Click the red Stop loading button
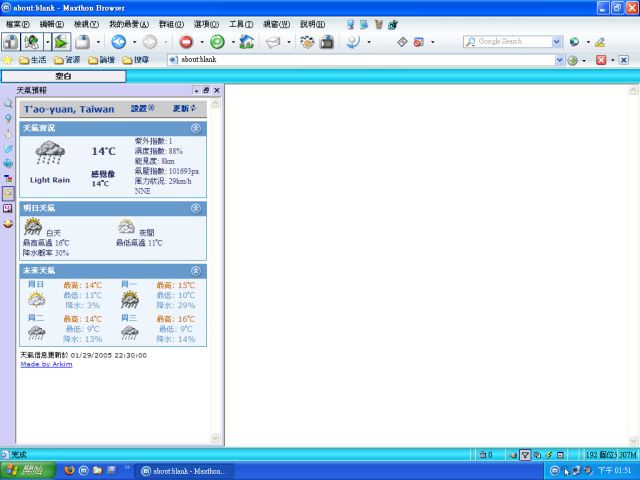 click(x=186, y=42)
